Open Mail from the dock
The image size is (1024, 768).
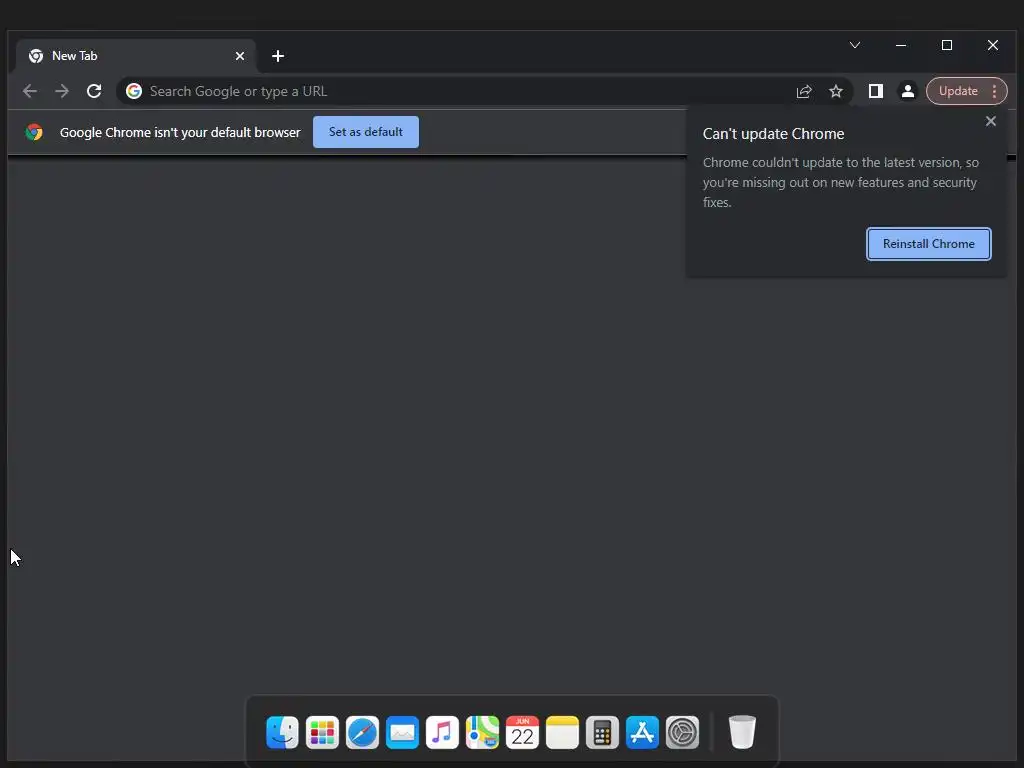coord(402,732)
